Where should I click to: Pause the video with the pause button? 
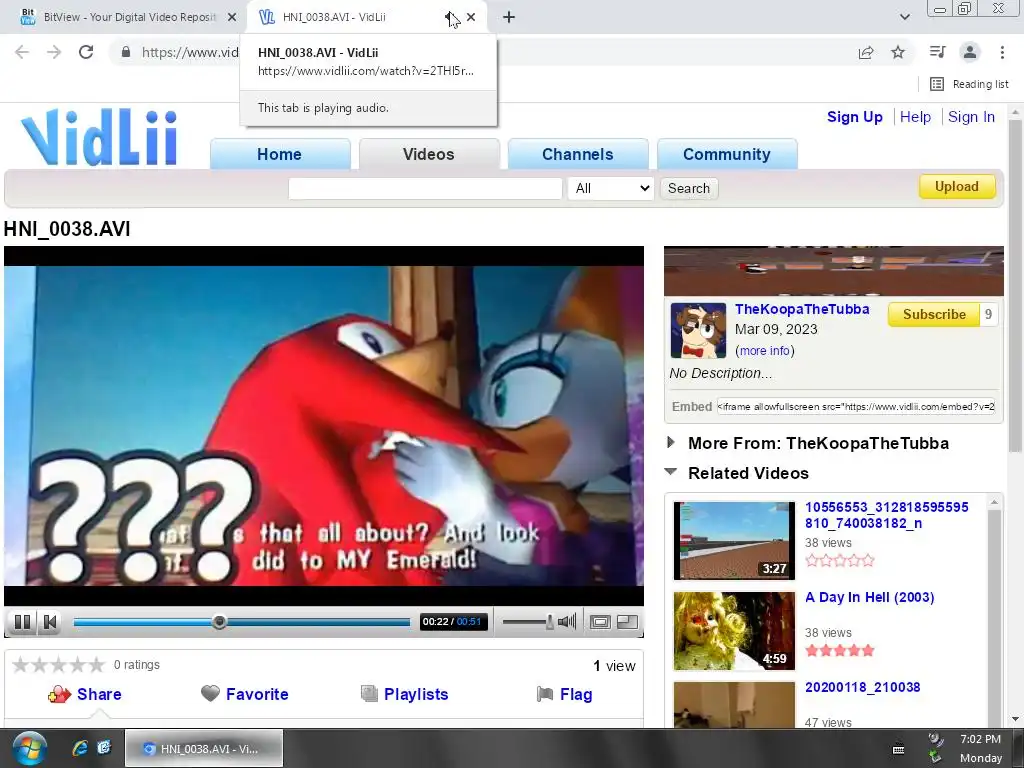coord(22,622)
